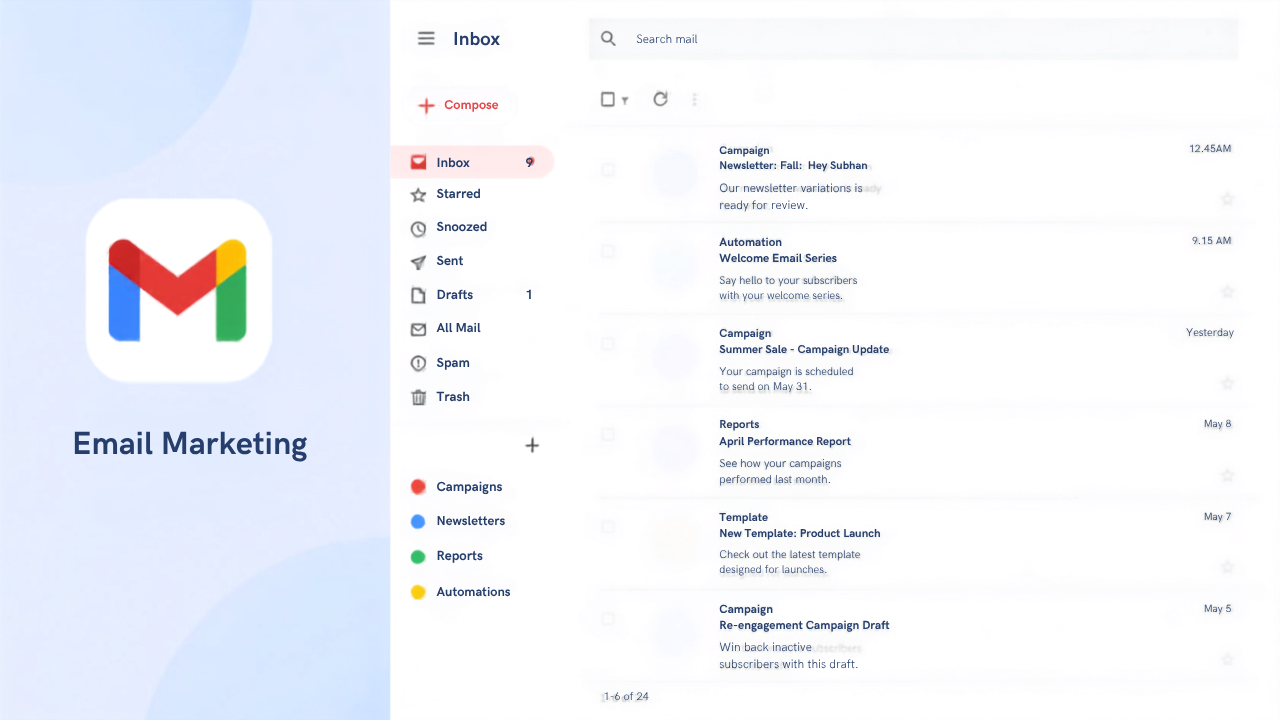Star the April Performance Report email
Image resolution: width=1280 pixels, height=720 pixels.
[1227, 475]
